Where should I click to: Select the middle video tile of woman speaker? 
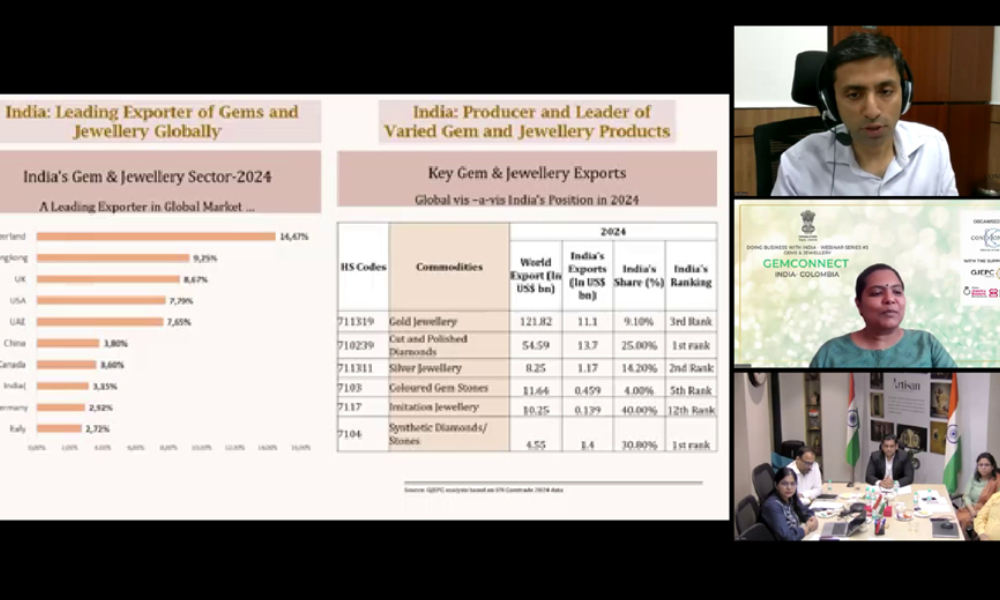(x=866, y=286)
